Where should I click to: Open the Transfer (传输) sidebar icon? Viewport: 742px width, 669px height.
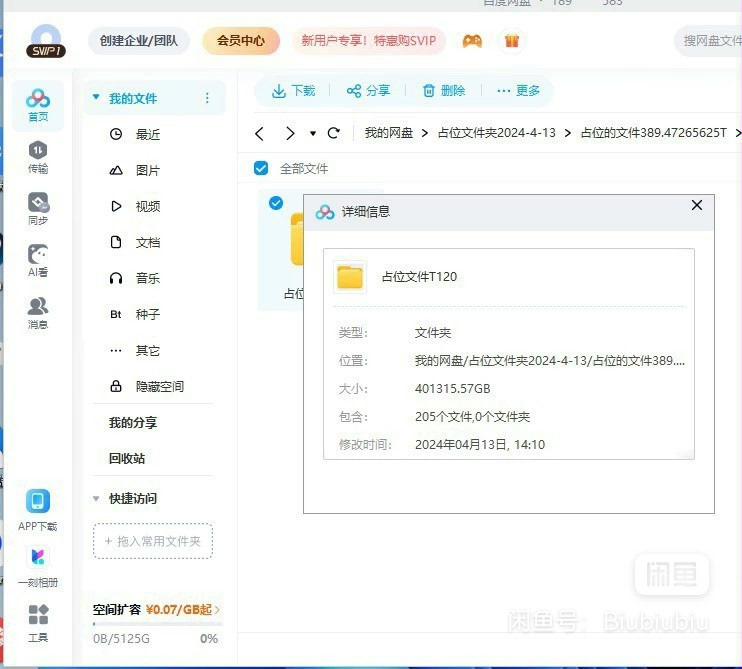click(38, 158)
